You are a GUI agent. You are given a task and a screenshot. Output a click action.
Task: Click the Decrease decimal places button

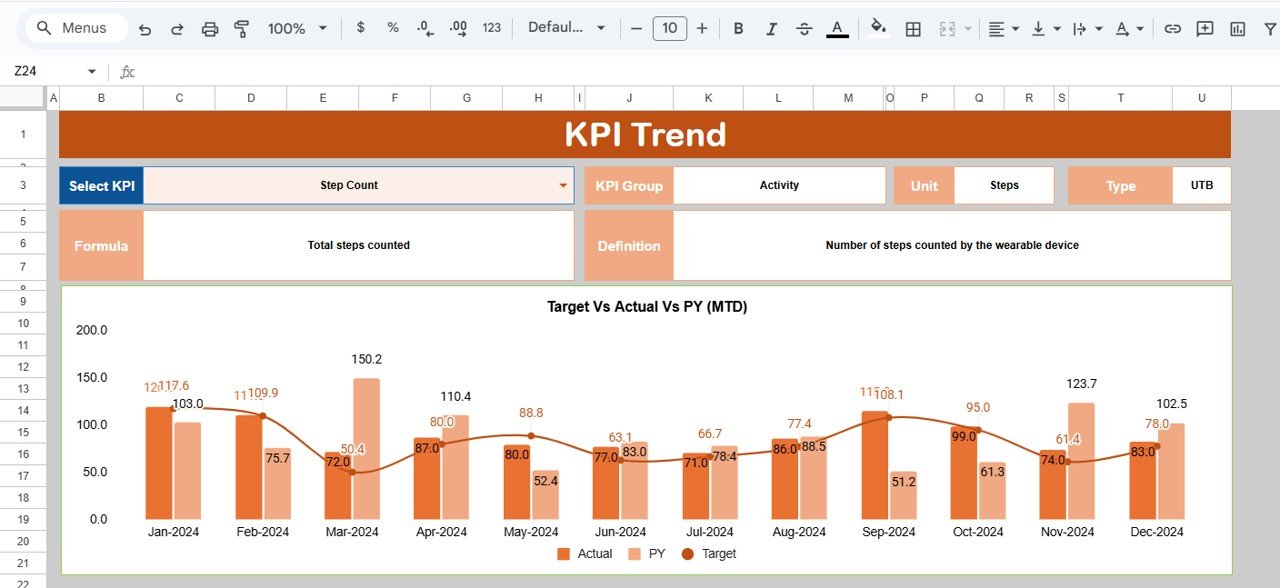point(424,28)
